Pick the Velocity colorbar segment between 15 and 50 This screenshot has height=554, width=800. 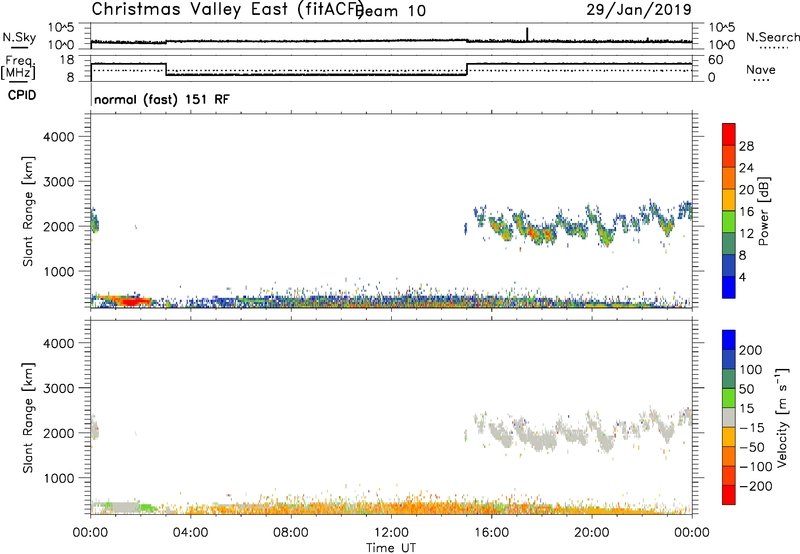729,398
